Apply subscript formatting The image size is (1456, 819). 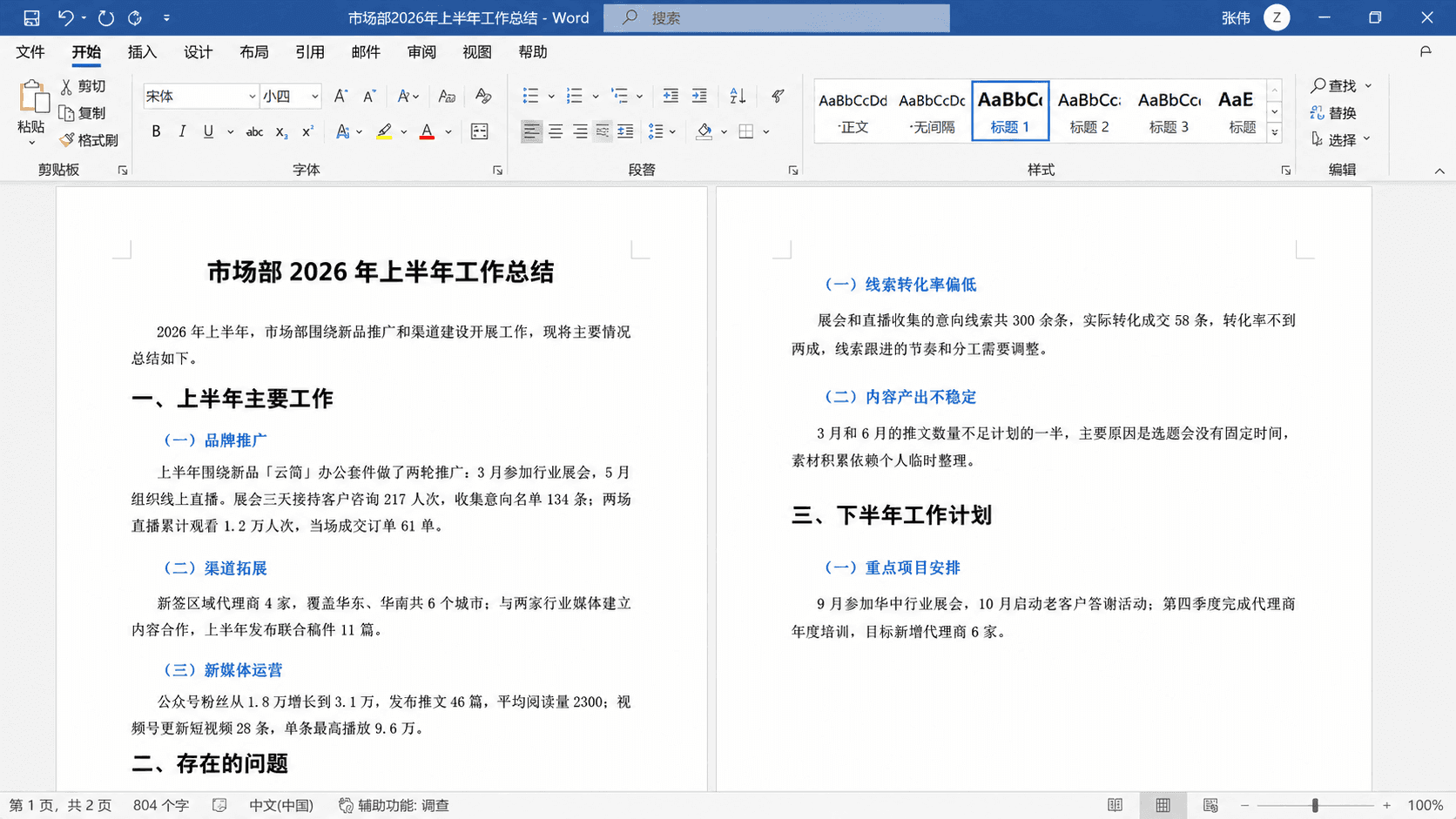280,131
